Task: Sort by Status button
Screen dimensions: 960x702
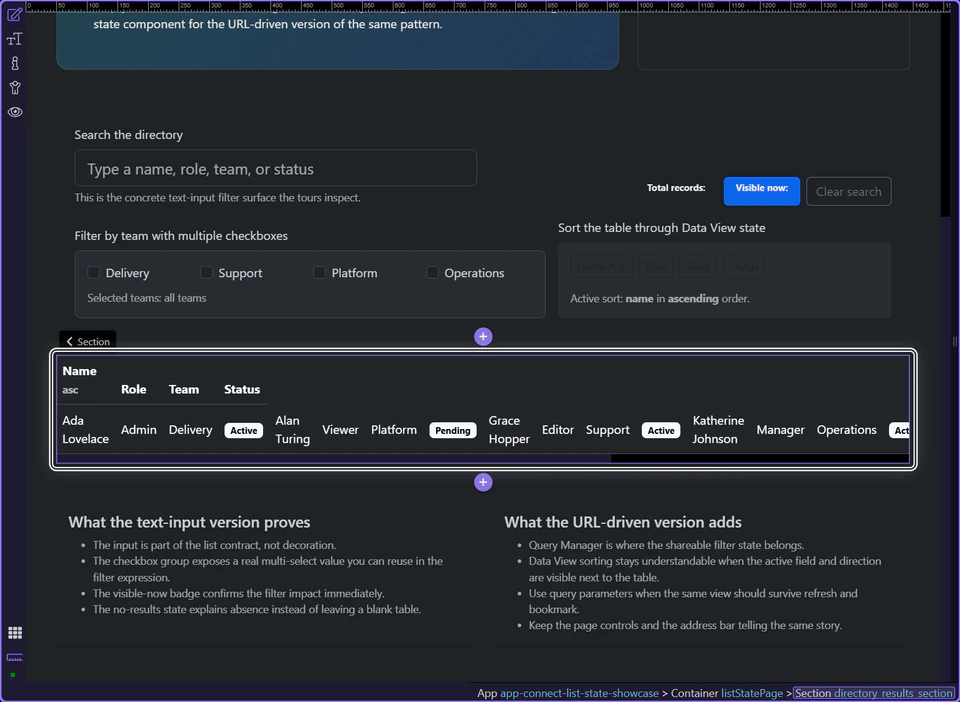Action: point(744,267)
